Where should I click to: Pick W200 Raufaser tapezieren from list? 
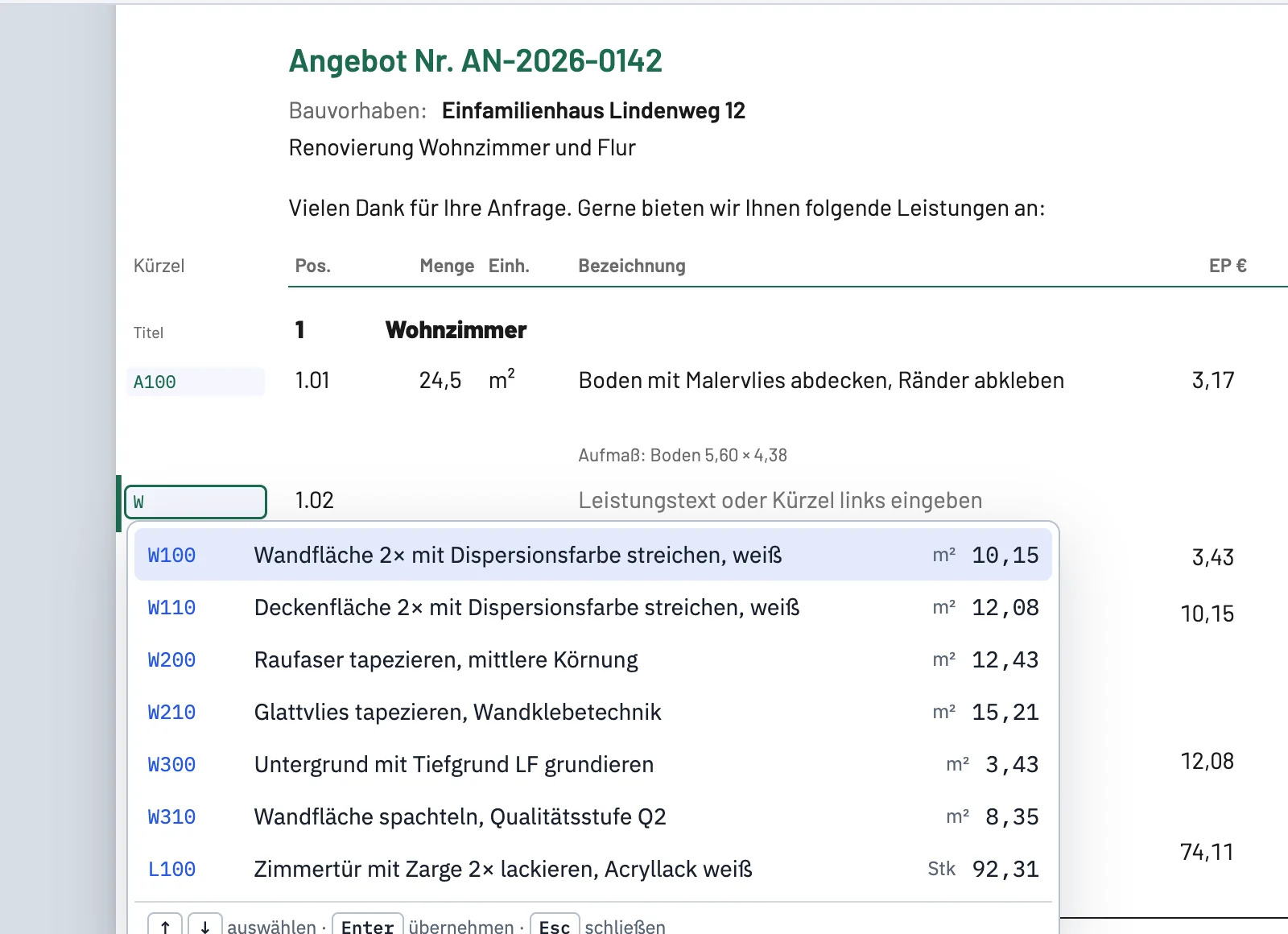tap(593, 659)
